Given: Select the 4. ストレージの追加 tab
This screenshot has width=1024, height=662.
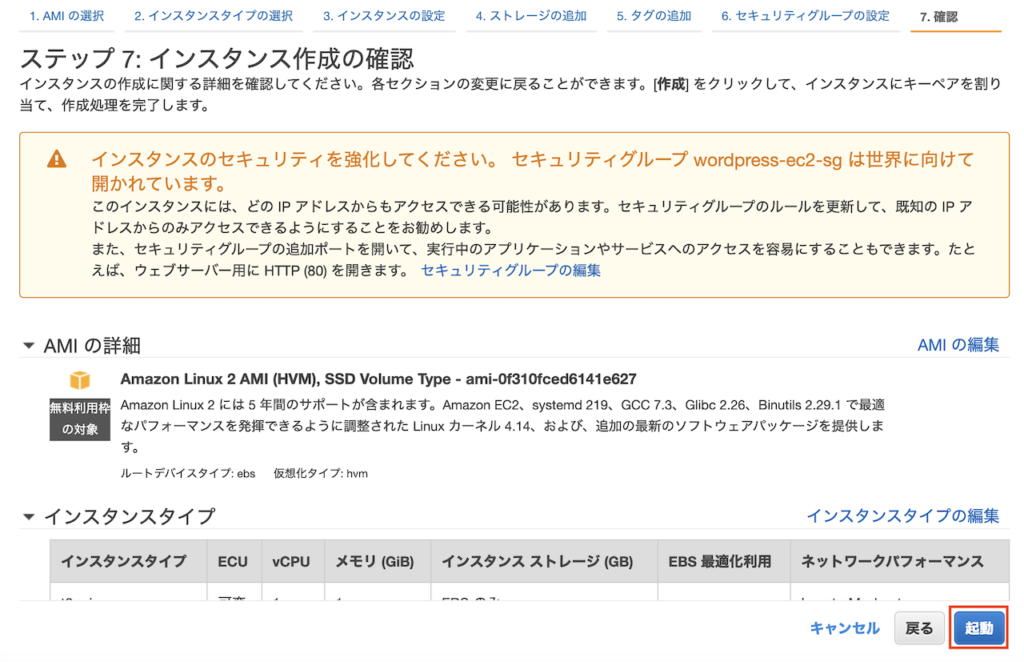Looking at the screenshot, I should (x=531, y=17).
